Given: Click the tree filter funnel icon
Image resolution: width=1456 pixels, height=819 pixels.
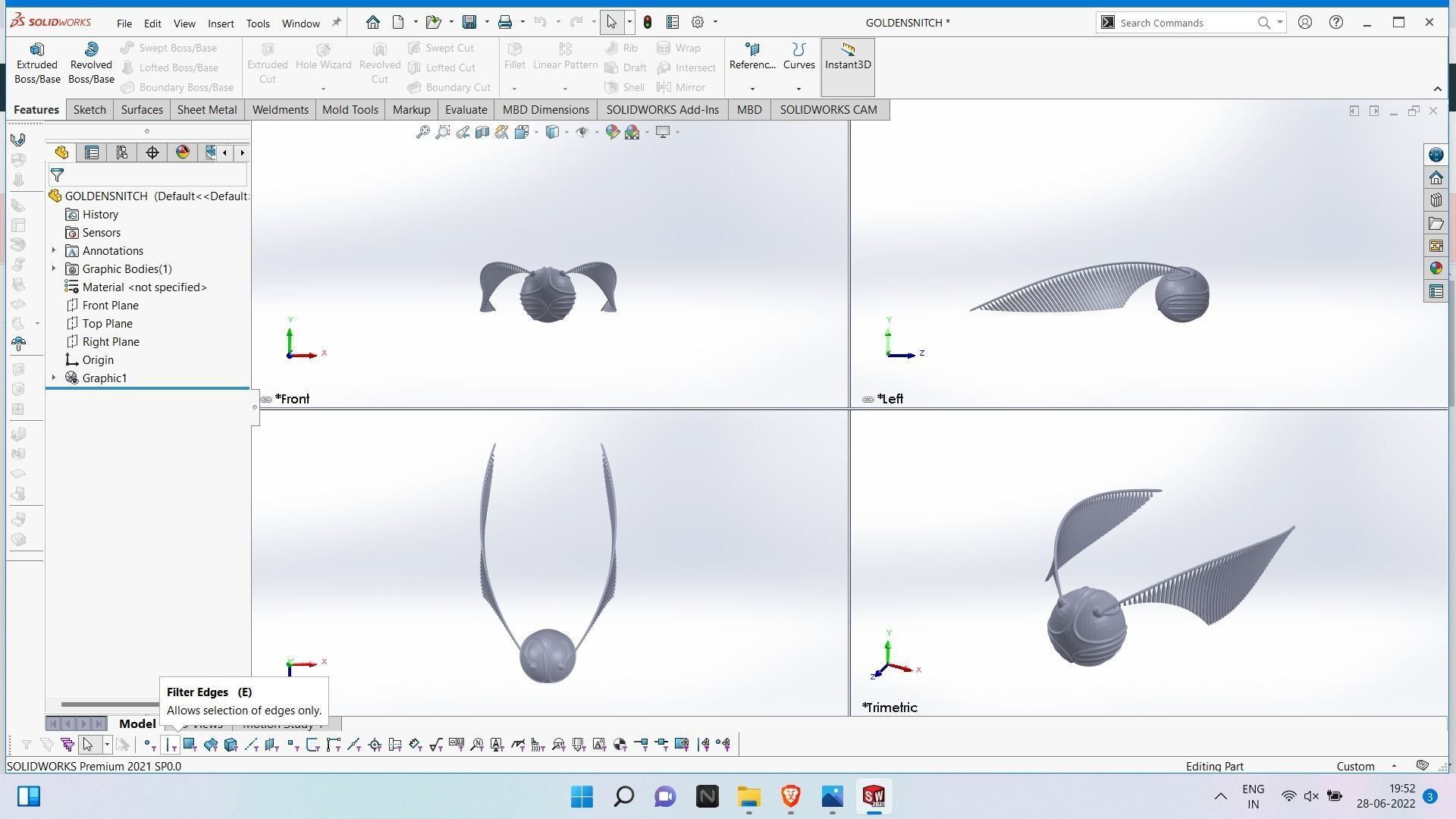Looking at the screenshot, I should [57, 175].
